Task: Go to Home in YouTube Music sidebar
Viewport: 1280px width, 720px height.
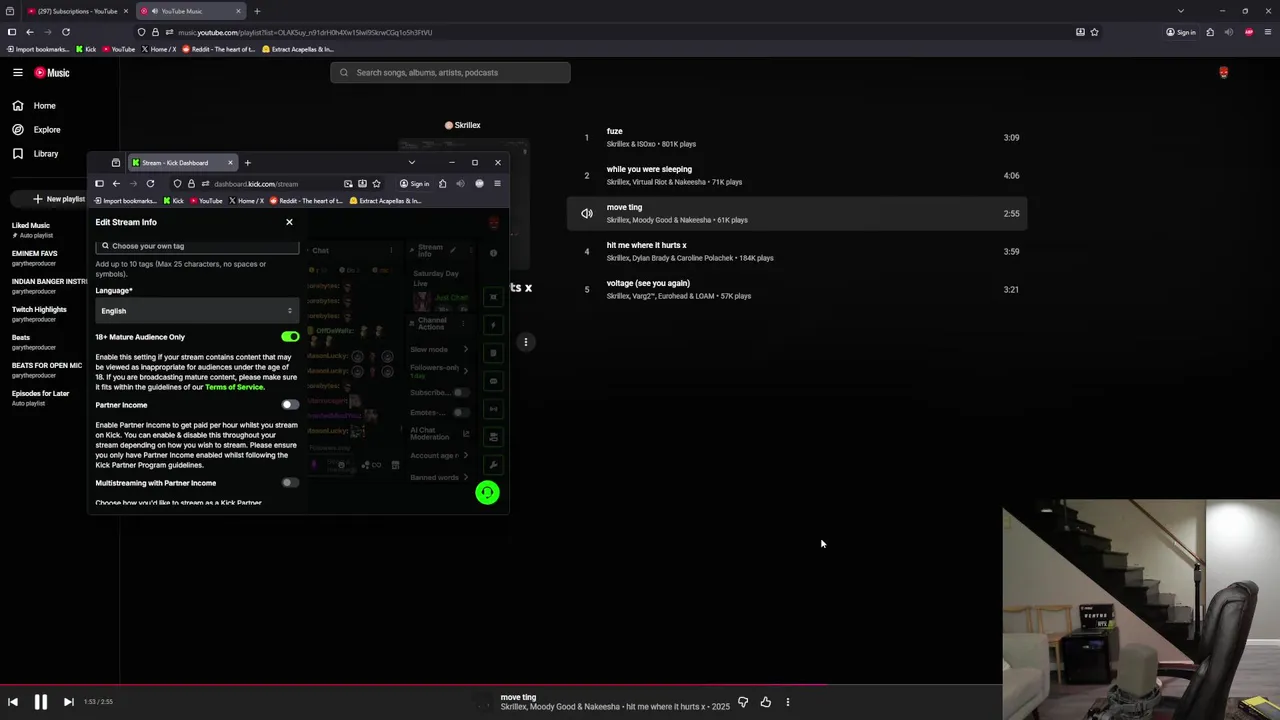Action: pos(34,105)
